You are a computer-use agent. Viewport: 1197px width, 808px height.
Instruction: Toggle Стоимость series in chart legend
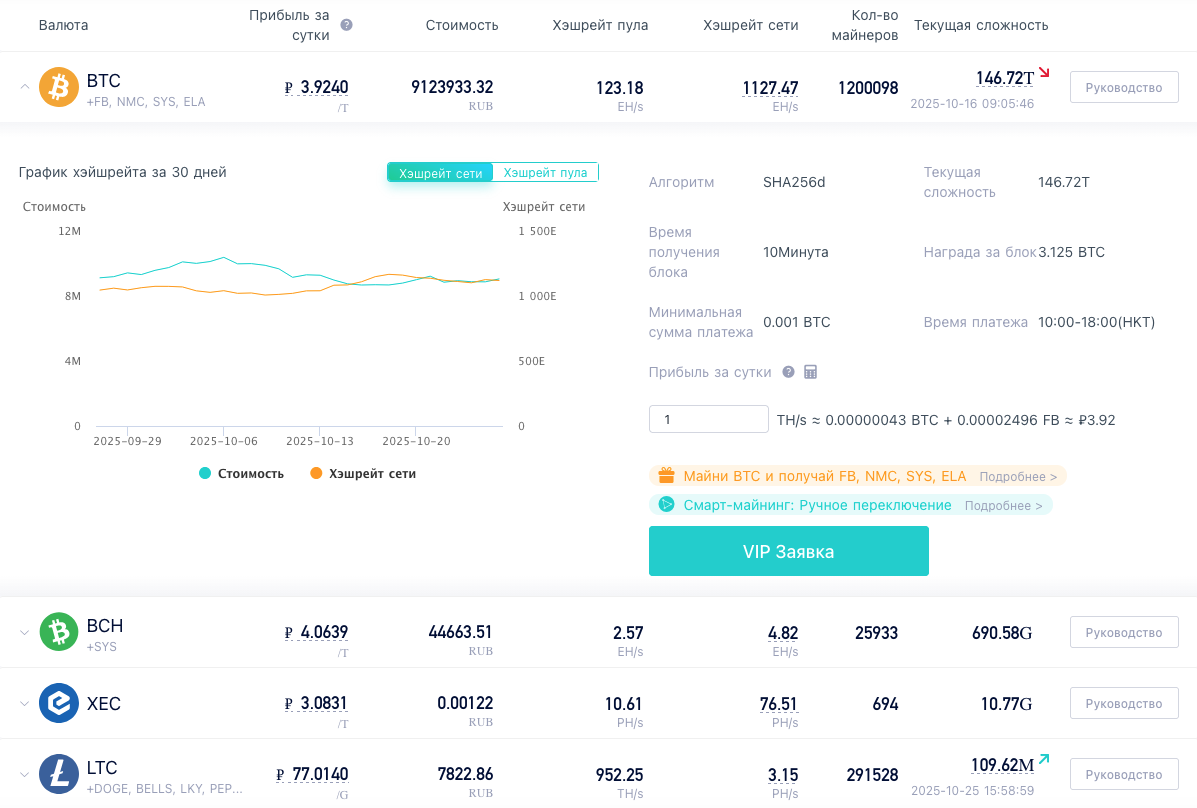tap(242, 474)
